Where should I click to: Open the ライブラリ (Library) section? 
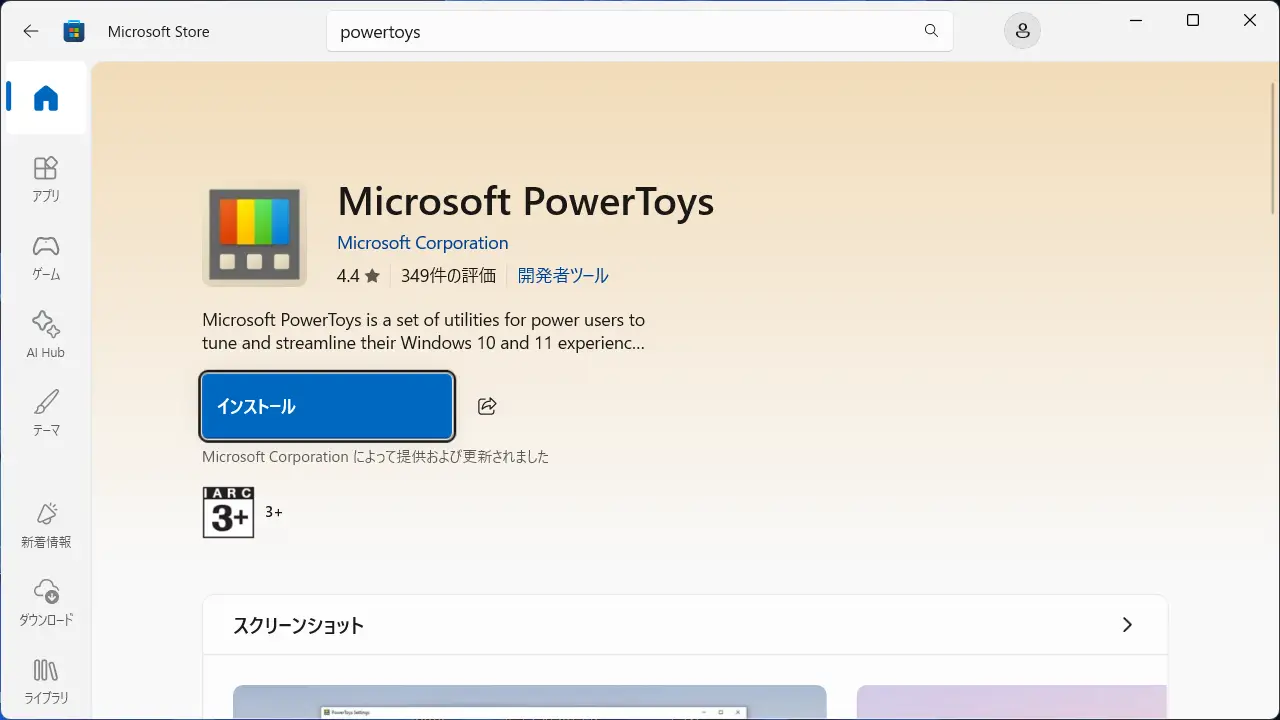tap(46, 681)
